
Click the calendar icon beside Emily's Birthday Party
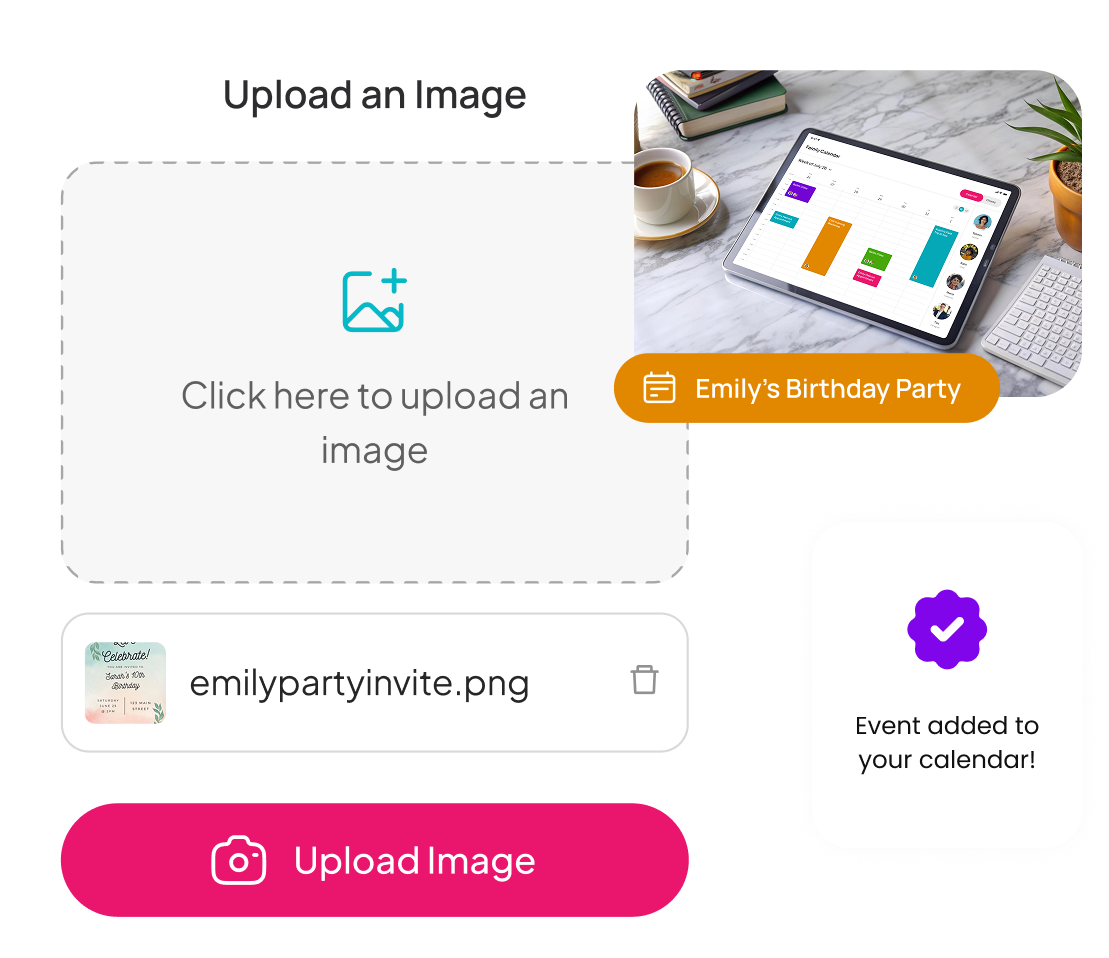(659, 388)
